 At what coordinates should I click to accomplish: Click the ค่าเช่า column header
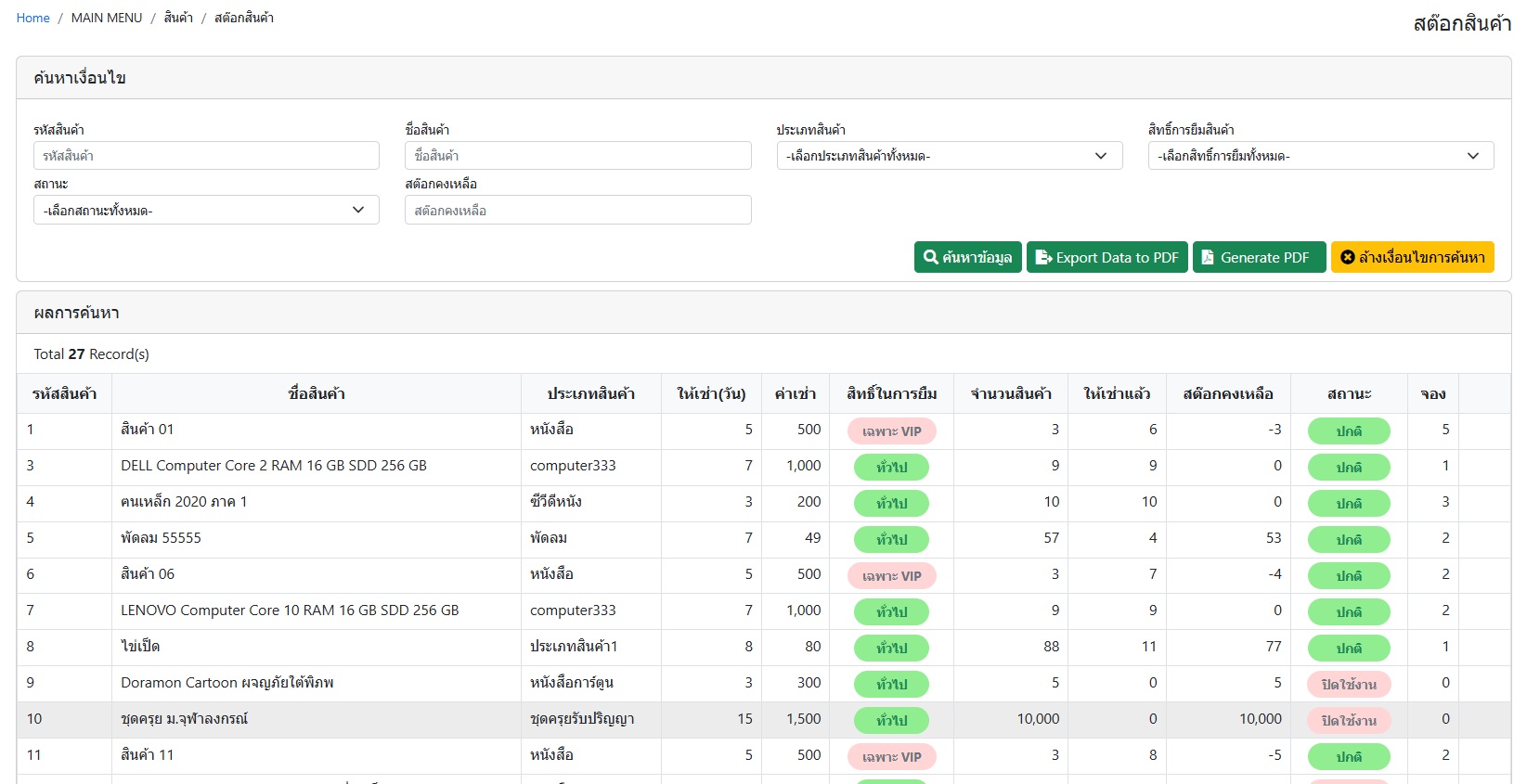coord(796,394)
